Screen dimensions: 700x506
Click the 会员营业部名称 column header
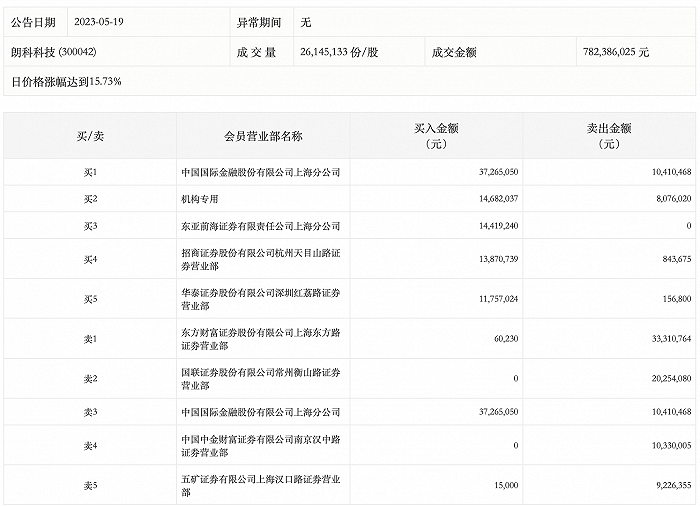pos(263,136)
